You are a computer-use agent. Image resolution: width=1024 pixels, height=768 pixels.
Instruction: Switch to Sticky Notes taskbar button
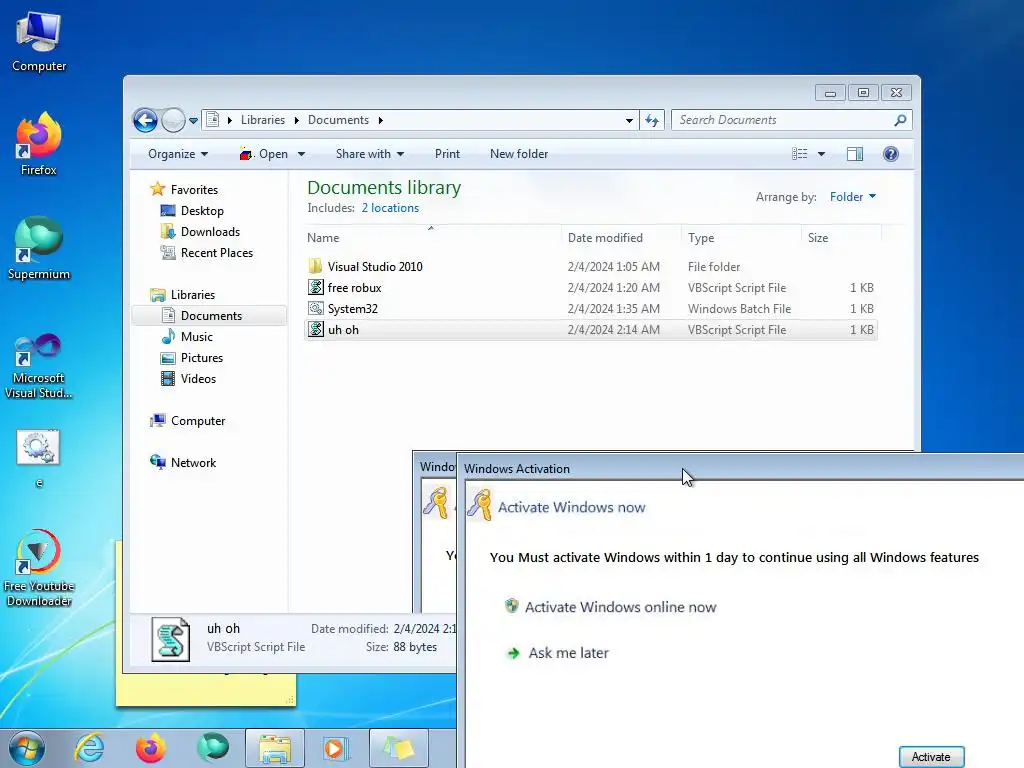(398, 748)
